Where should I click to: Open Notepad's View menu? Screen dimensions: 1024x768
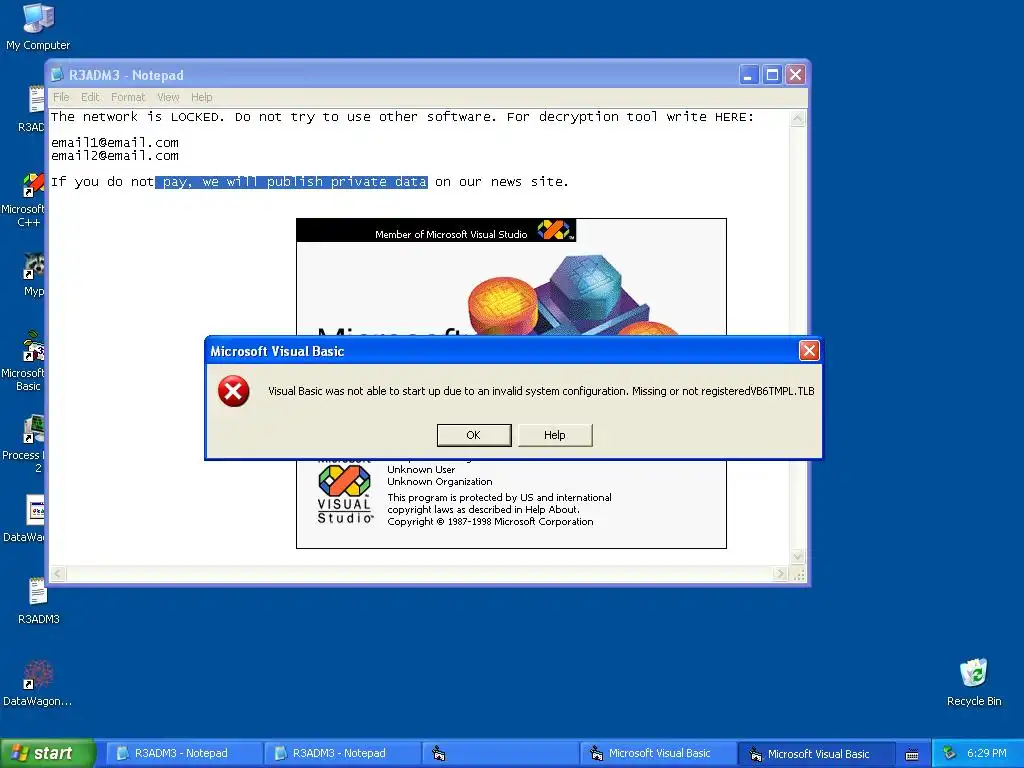168,97
